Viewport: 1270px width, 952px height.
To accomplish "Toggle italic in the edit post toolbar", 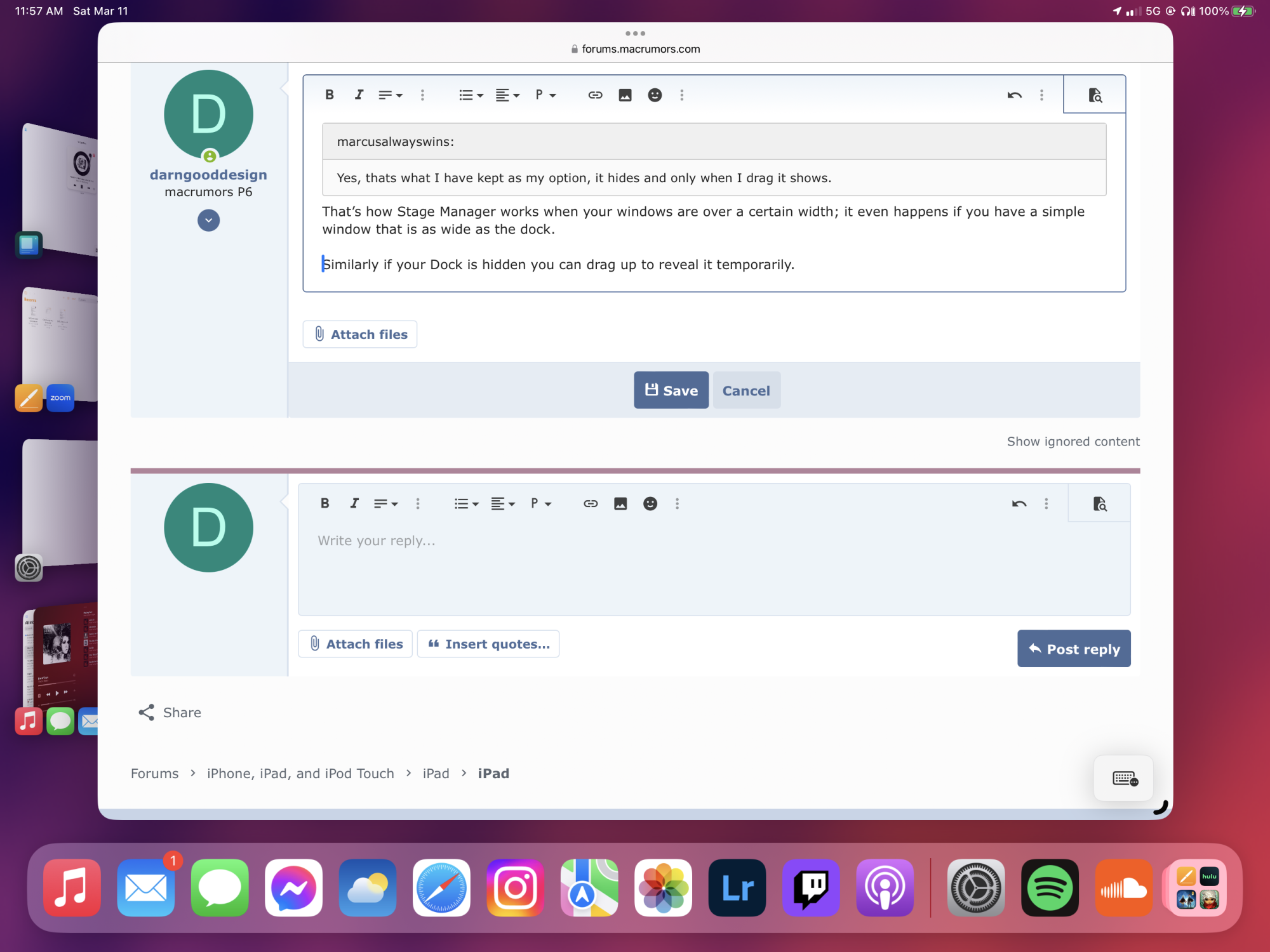I will (x=359, y=95).
